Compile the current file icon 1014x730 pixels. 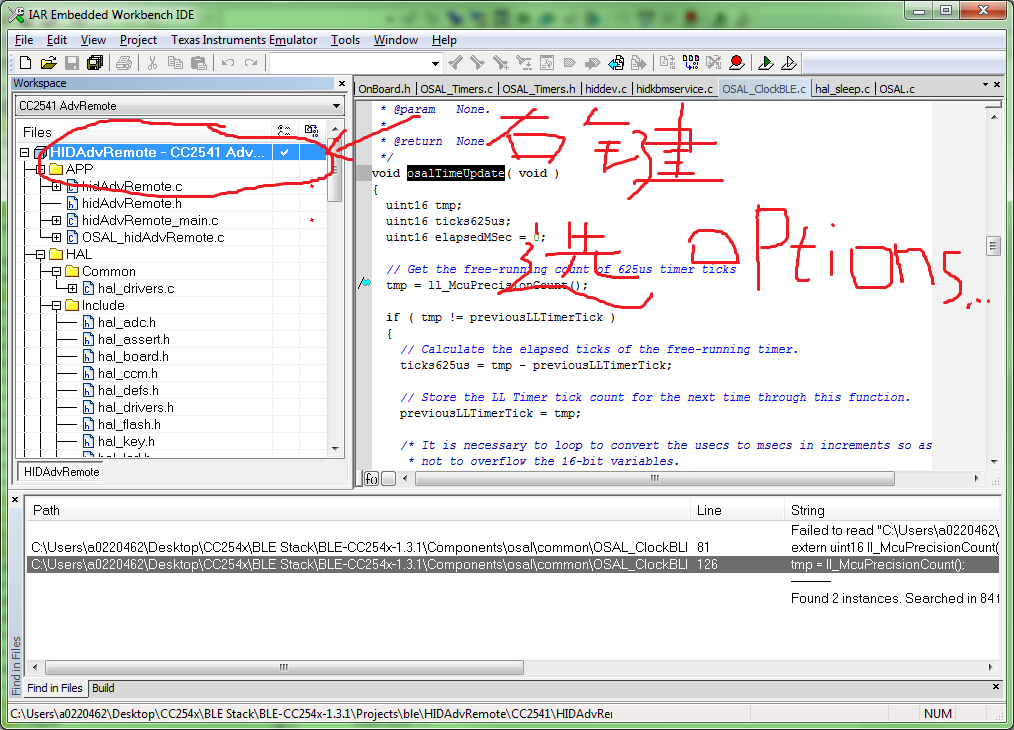[667, 63]
